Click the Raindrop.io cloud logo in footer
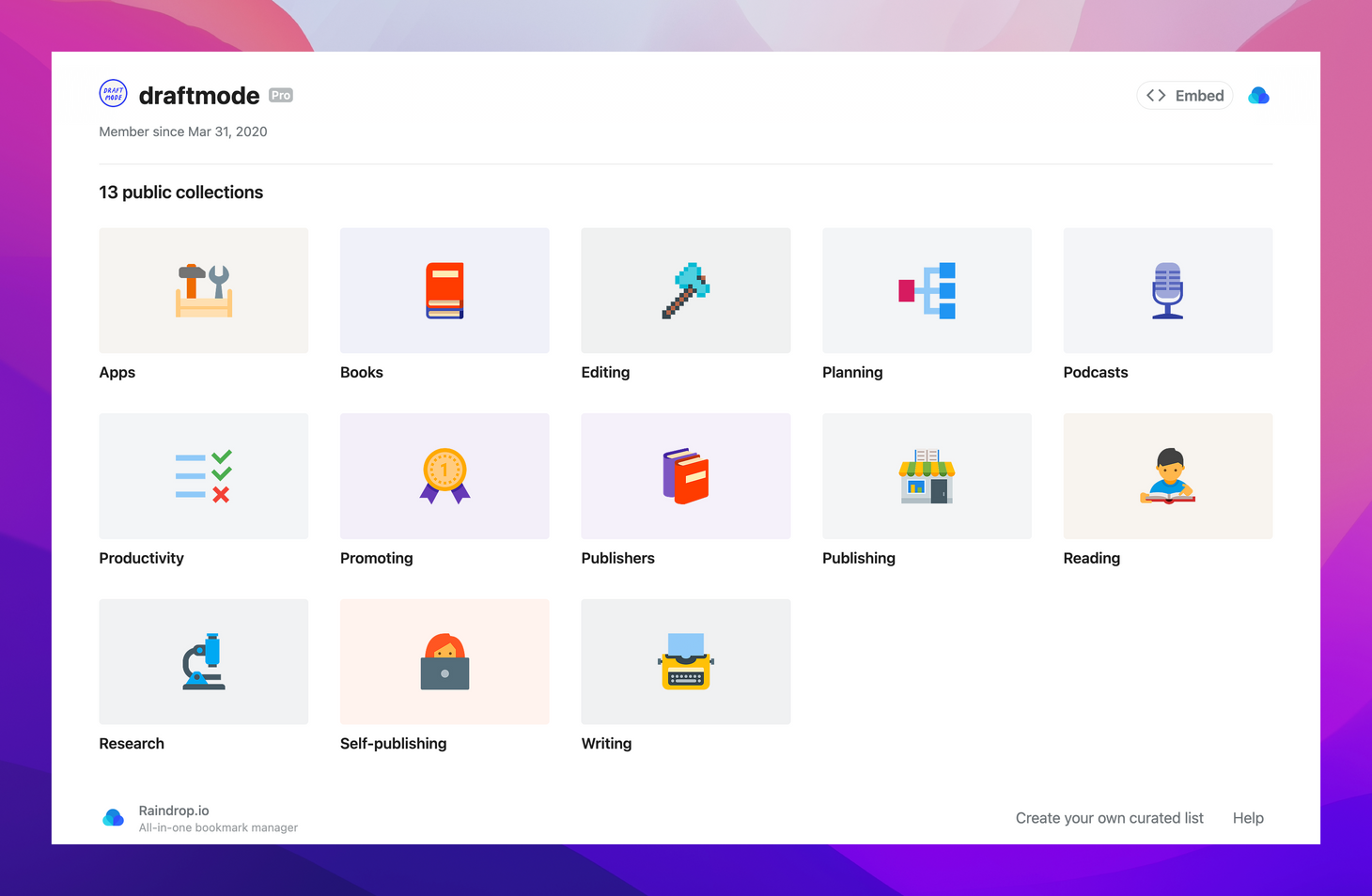This screenshot has height=896, width=1372. coord(113,818)
